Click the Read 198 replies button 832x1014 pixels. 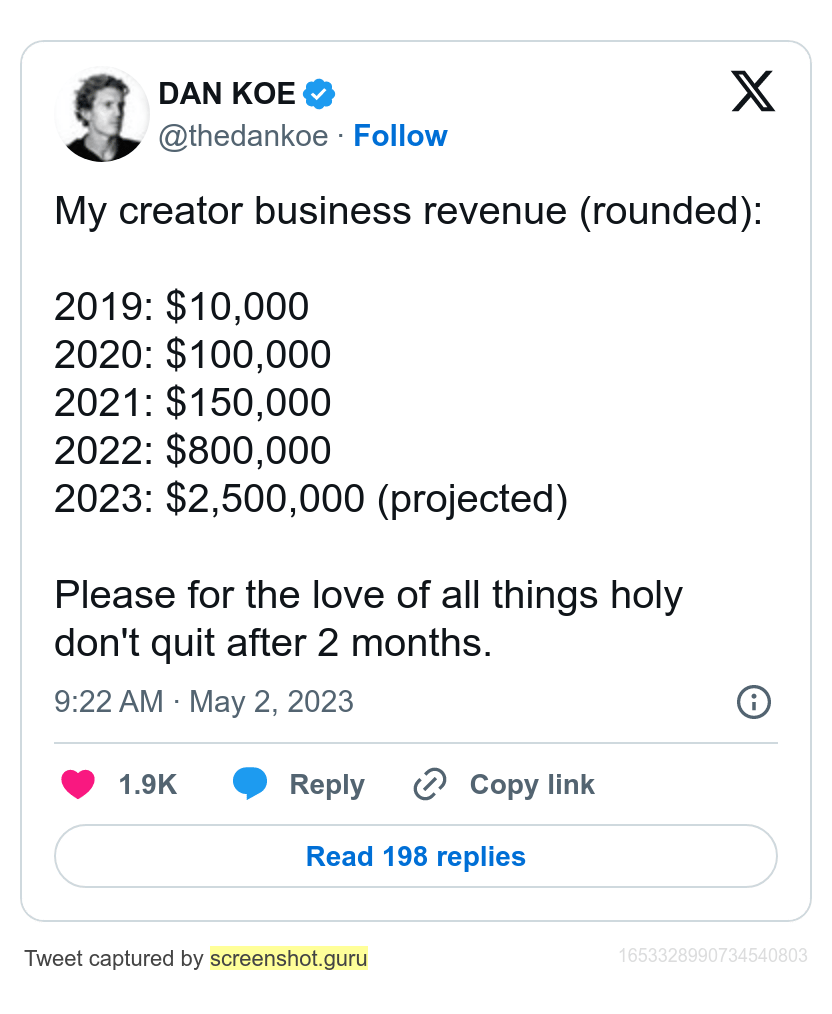416,856
